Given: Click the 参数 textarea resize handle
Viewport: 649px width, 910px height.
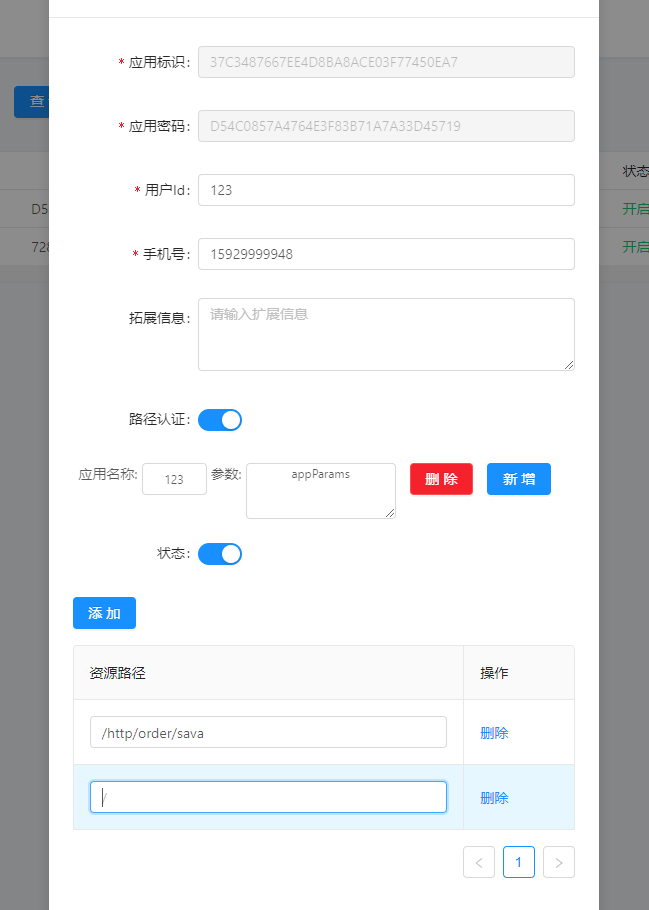Looking at the screenshot, I should [x=390, y=512].
